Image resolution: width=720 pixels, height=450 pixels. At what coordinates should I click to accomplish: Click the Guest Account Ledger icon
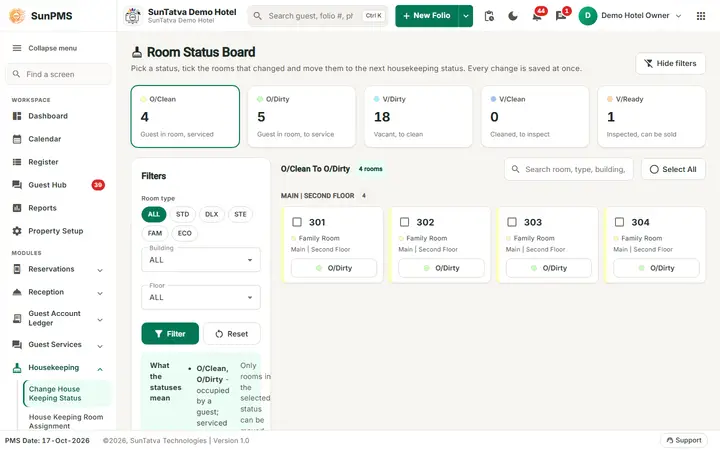pyautogui.click(x=17, y=318)
